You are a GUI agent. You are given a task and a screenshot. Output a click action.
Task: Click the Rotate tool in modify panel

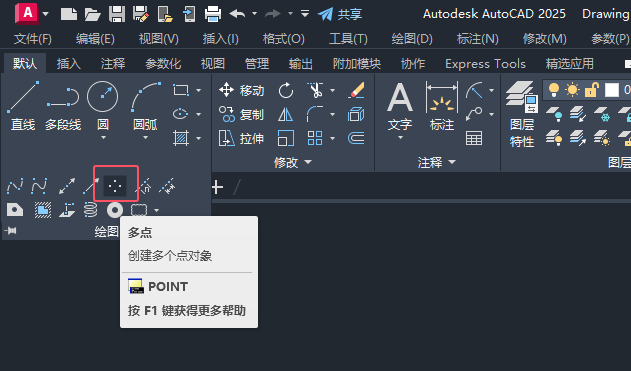pyautogui.click(x=286, y=90)
